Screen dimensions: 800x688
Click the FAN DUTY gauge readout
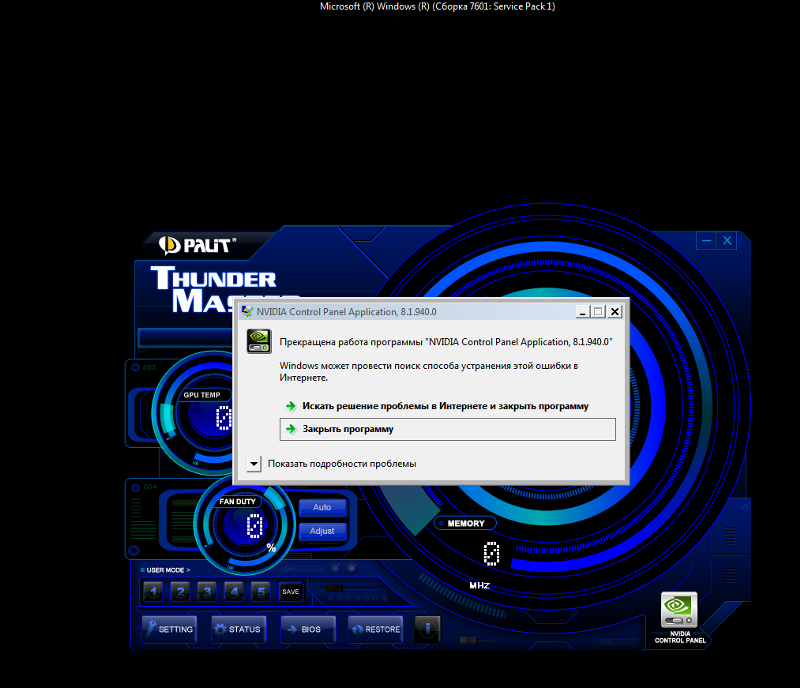(x=254, y=526)
